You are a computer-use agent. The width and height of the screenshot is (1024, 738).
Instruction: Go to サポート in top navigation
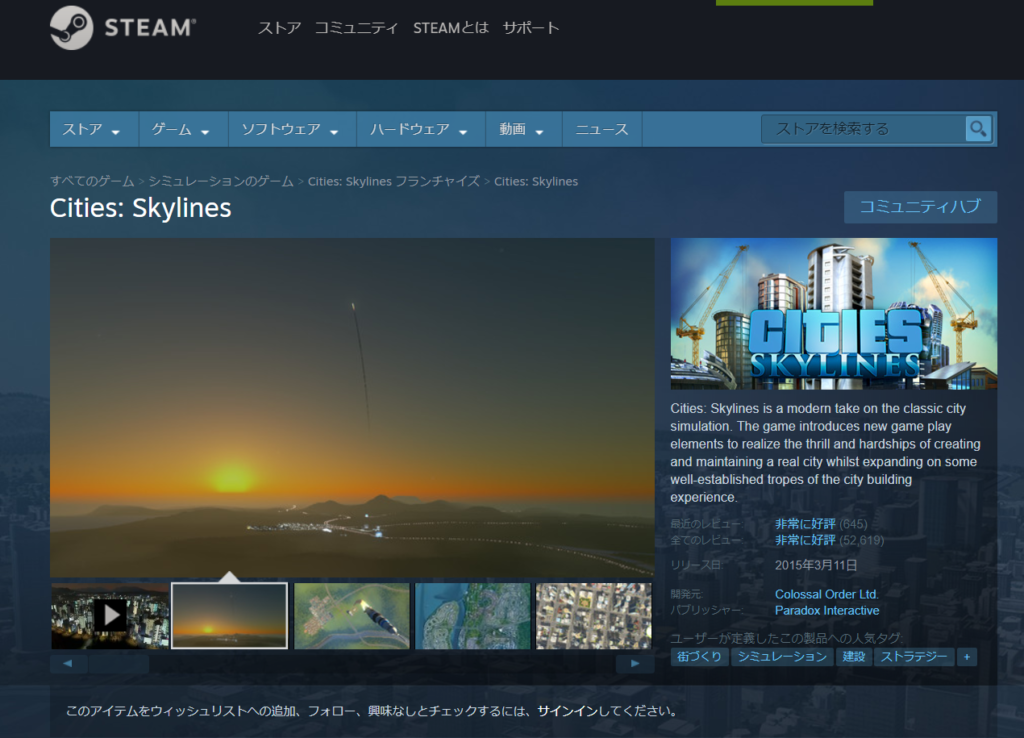coord(531,28)
